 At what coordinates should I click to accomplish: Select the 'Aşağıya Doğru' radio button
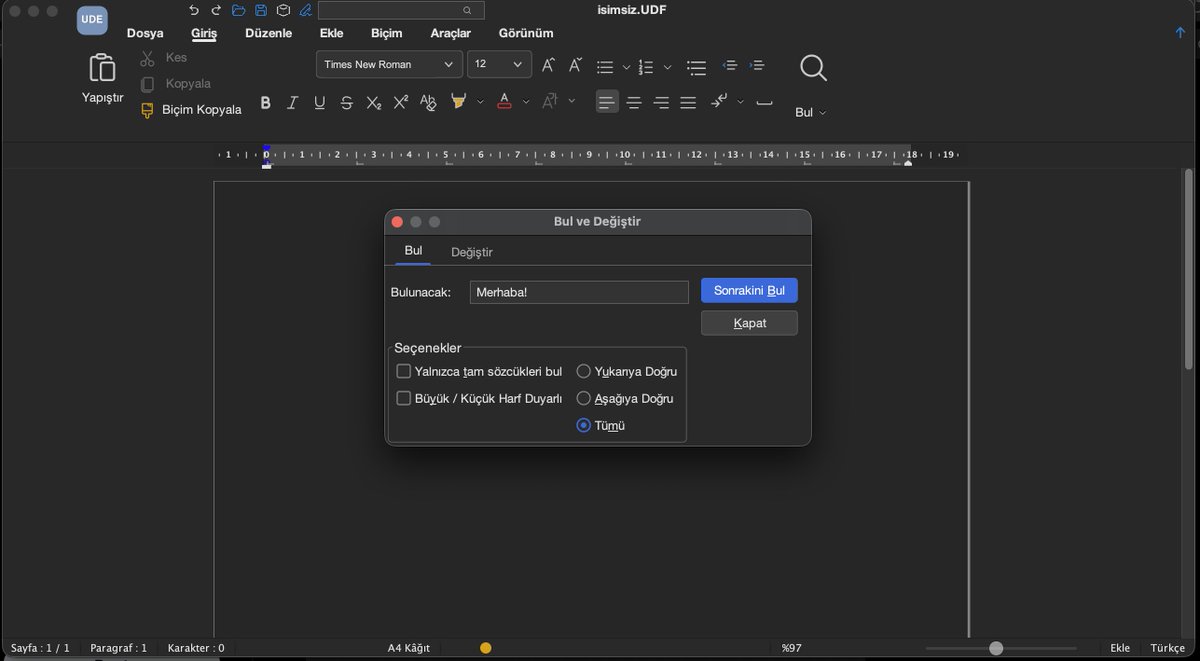click(584, 398)
